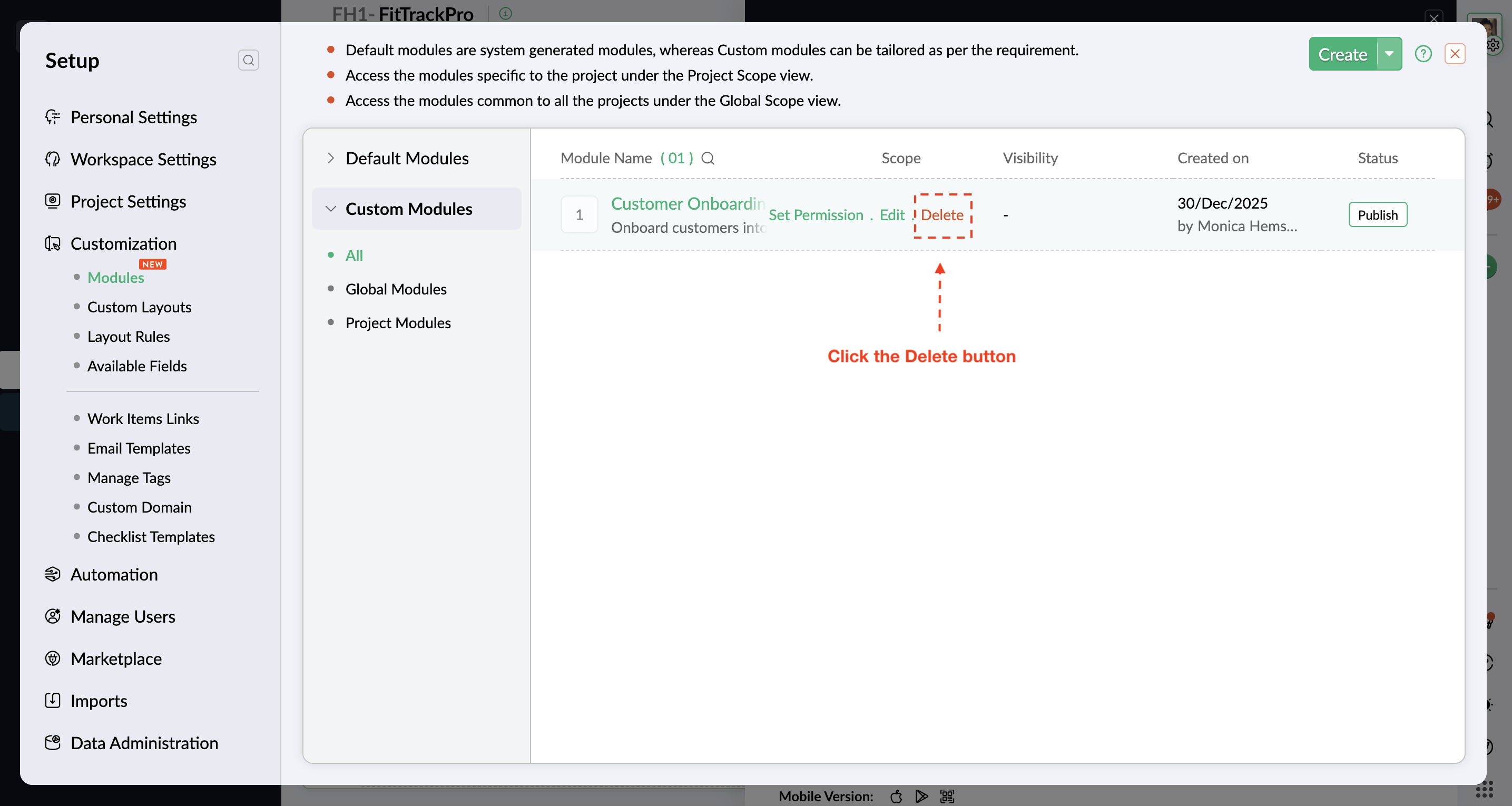Click the Automation sidebar icon

tap(53, 574)
